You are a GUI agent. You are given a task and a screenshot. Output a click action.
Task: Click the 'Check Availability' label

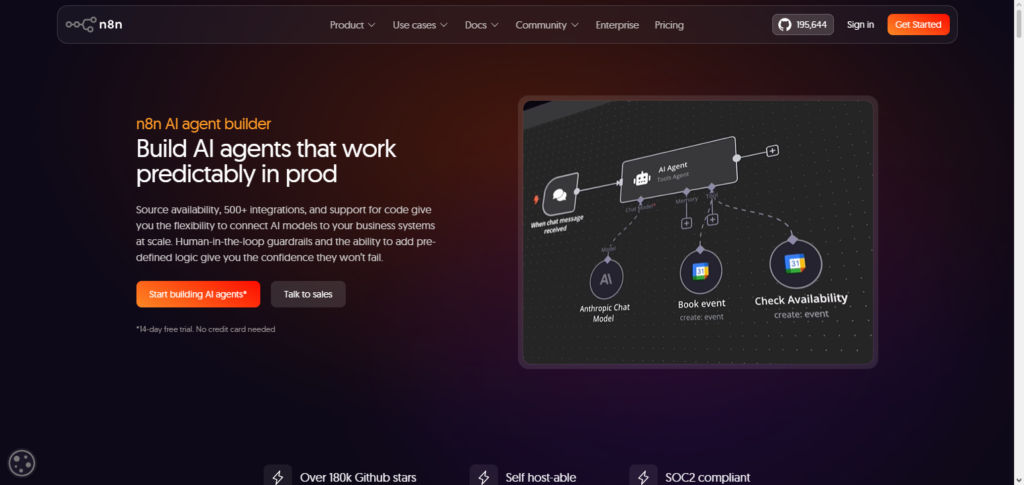801,300
